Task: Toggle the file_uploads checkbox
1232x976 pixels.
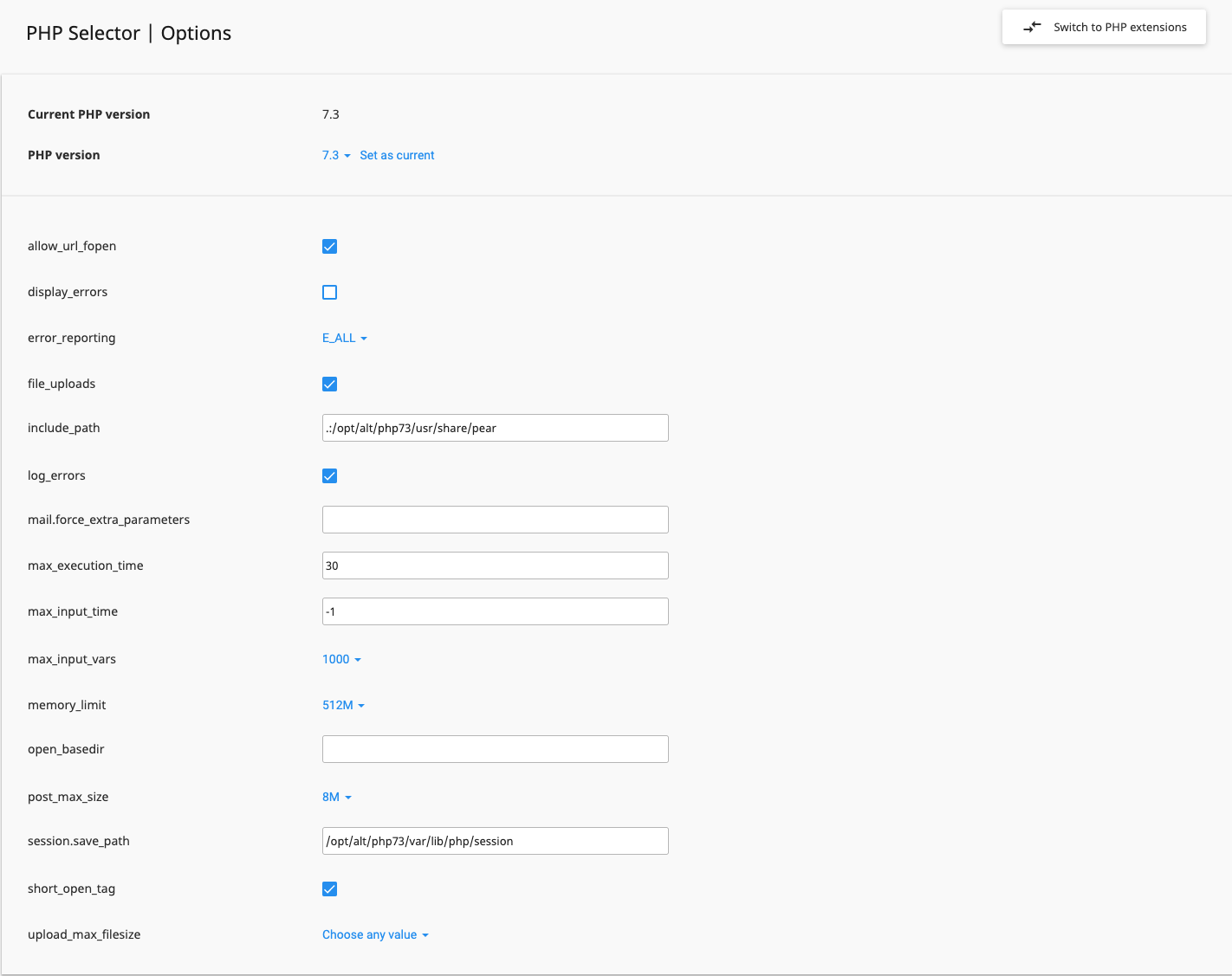Action: point(329,384)
